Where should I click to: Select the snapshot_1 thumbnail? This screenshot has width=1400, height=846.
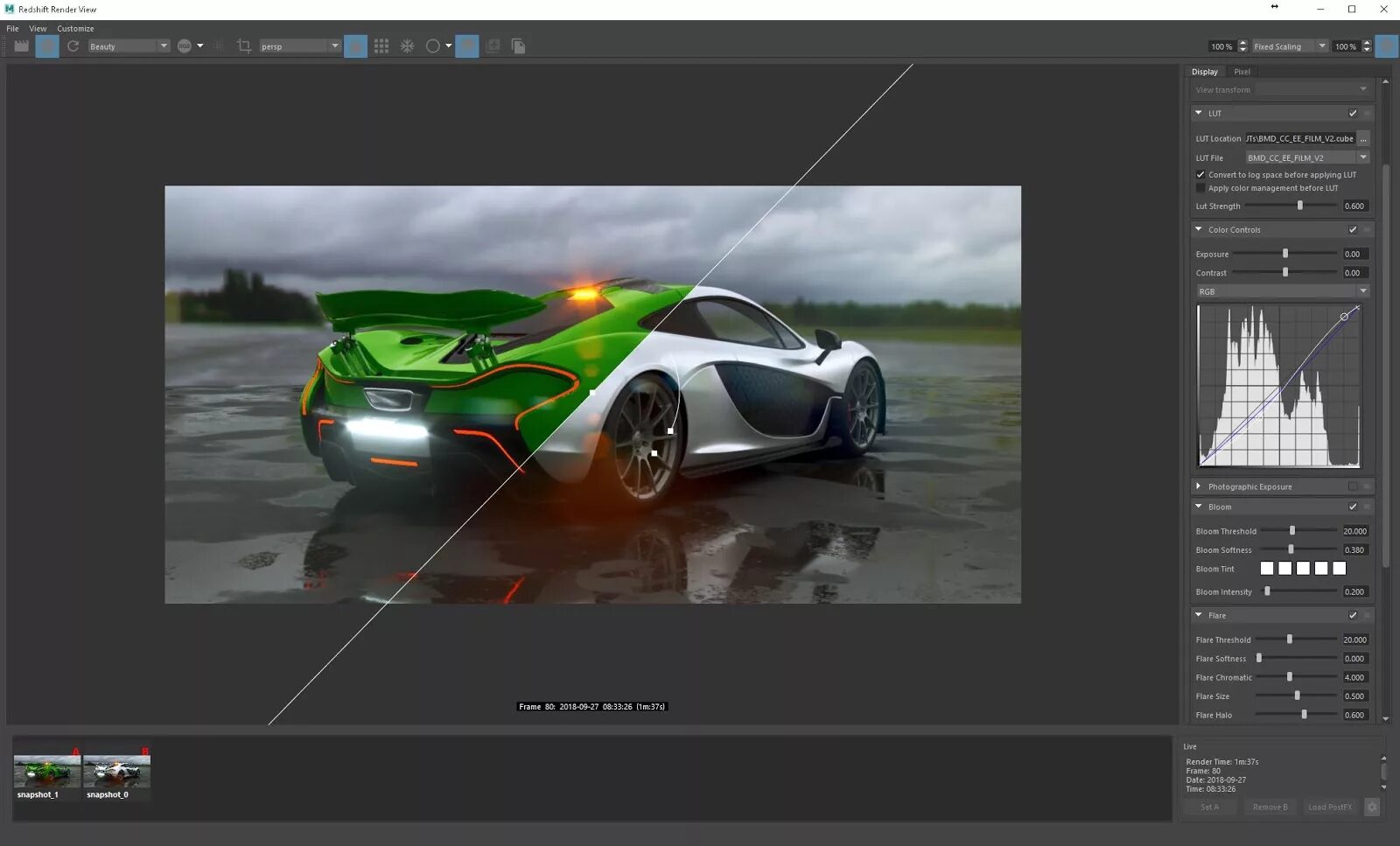[47, 773]
